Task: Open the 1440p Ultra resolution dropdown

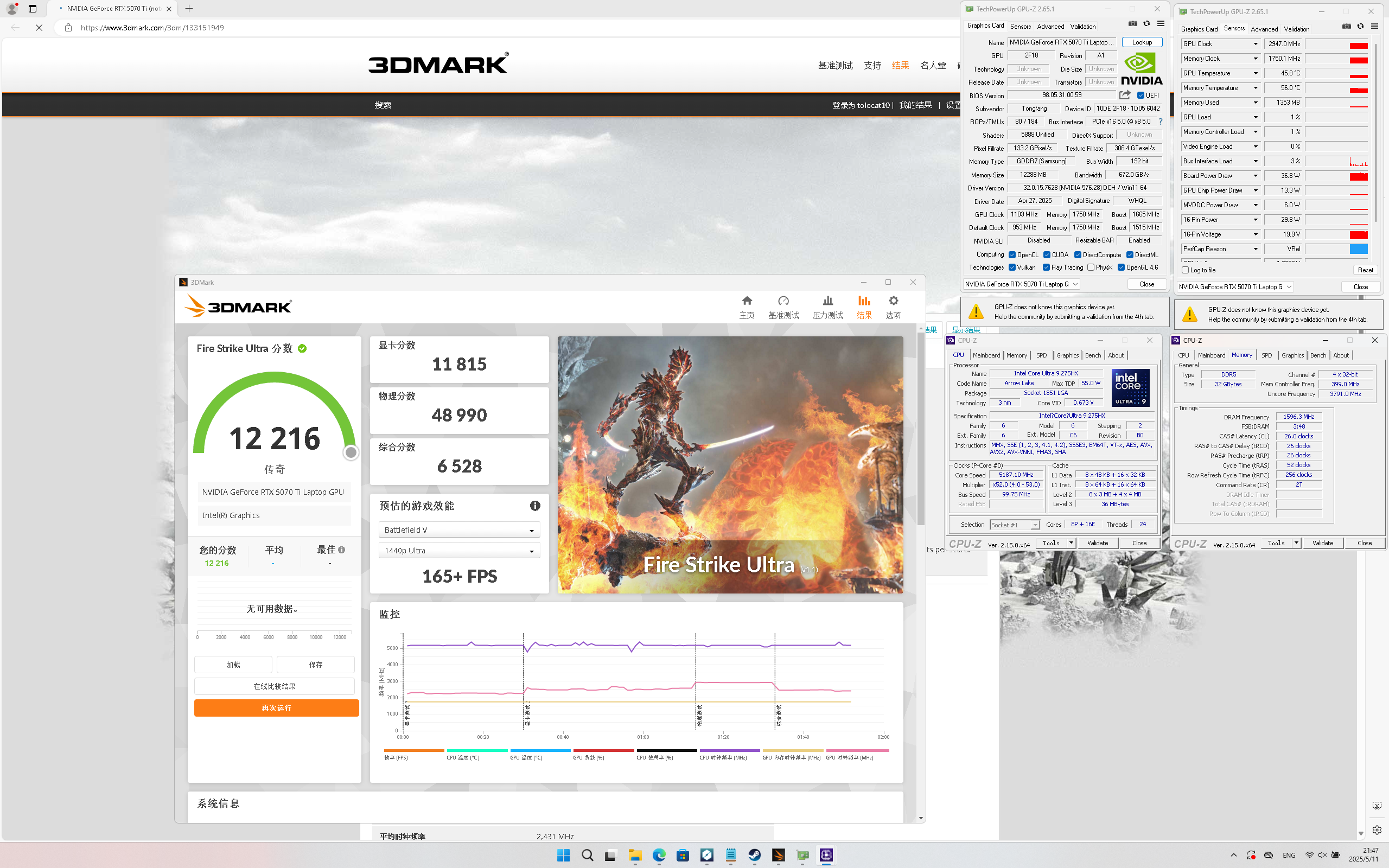Action: pos(459,551)
